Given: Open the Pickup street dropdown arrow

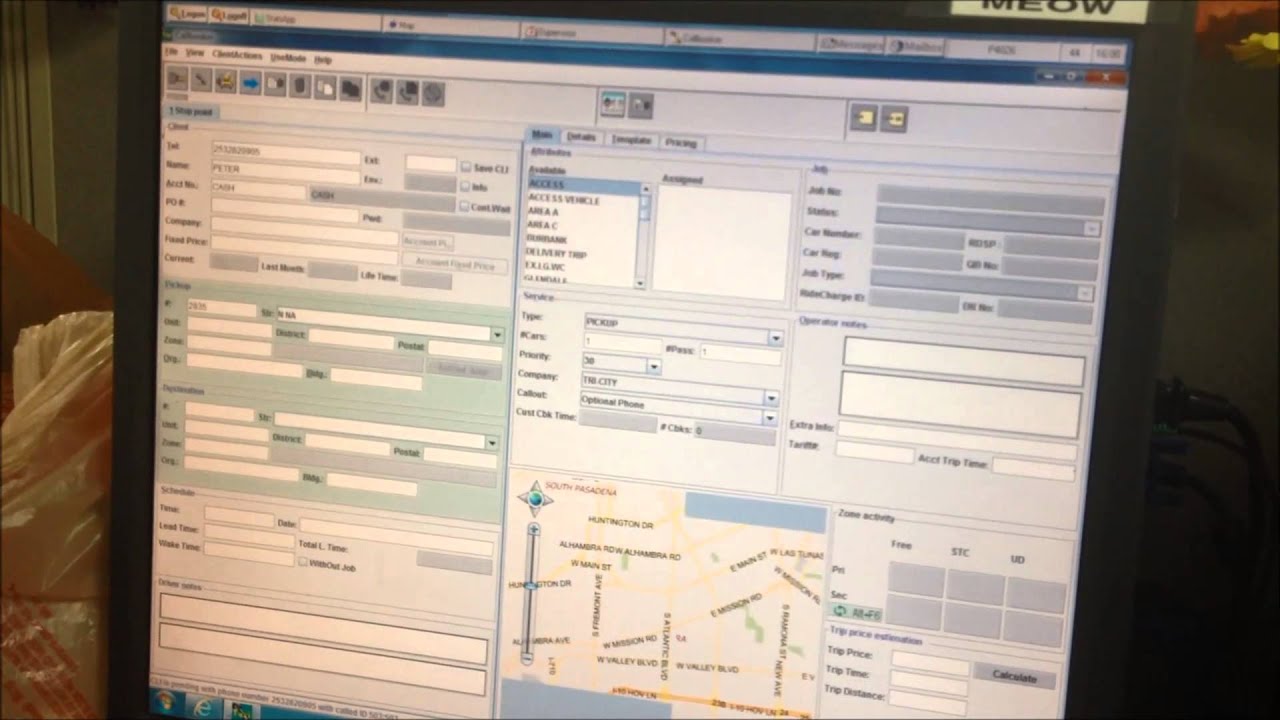Looking at the screenshot, I should point(496,334).
